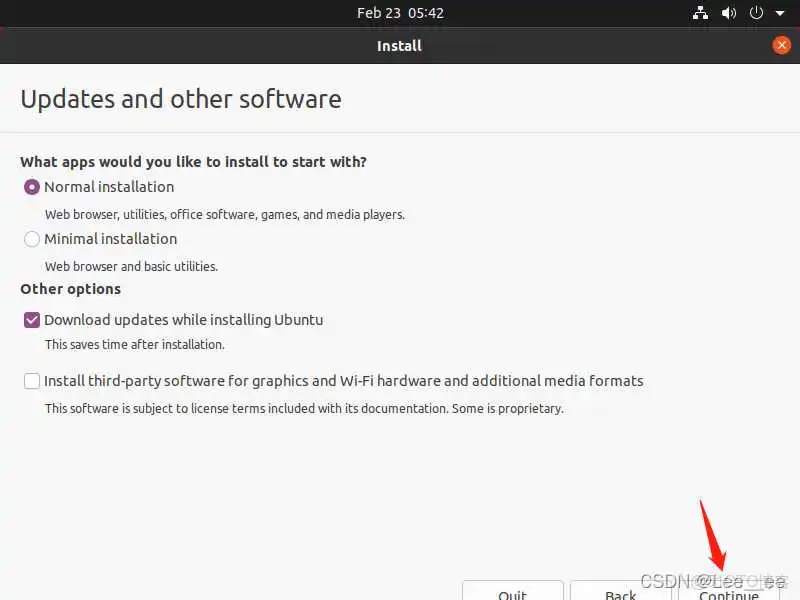The height and width of the screenshot is (600, 800).
Task: Click the third-party software license description text
Action: 303,408
